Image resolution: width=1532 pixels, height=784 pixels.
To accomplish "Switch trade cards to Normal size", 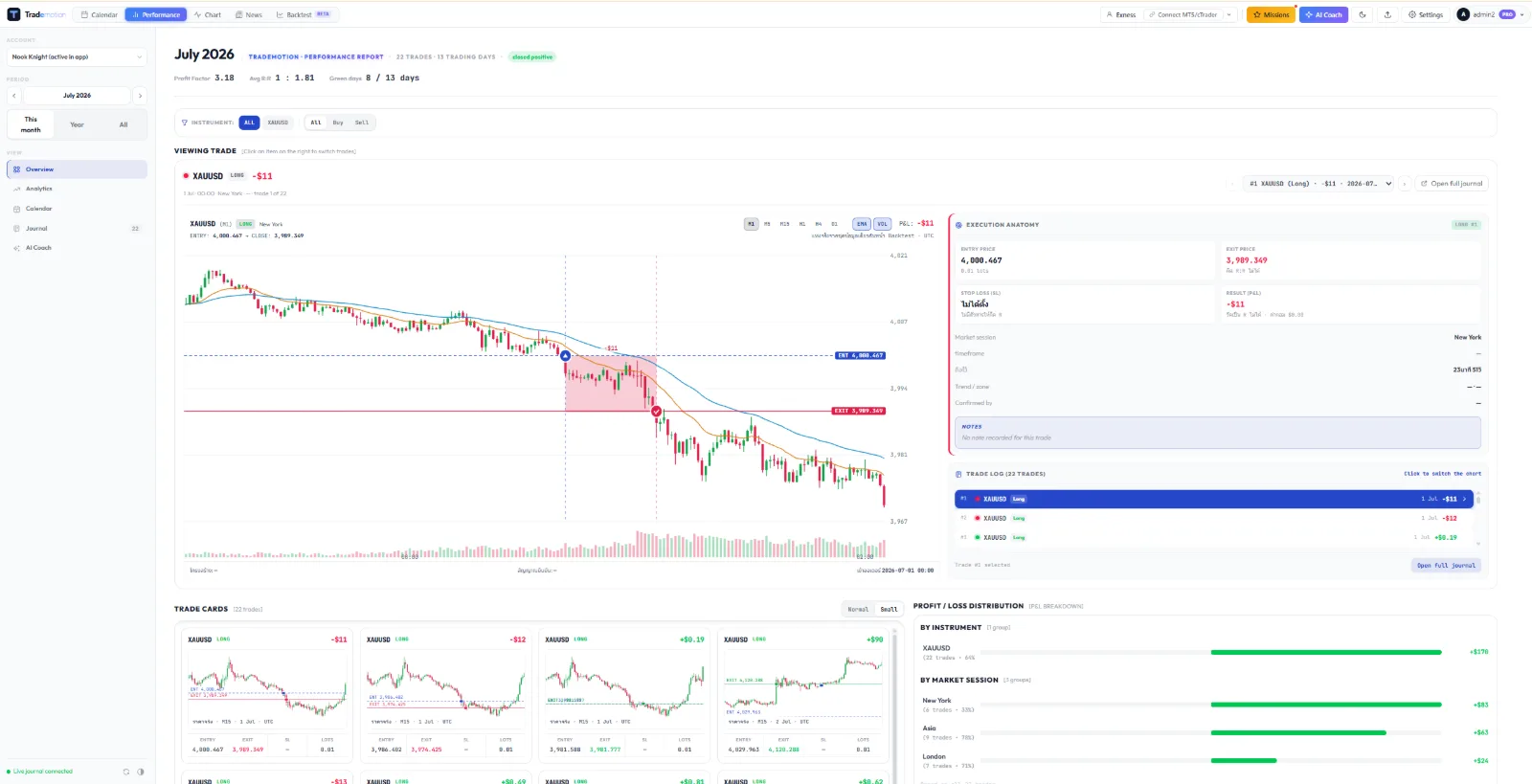I will tap(858, 610).
